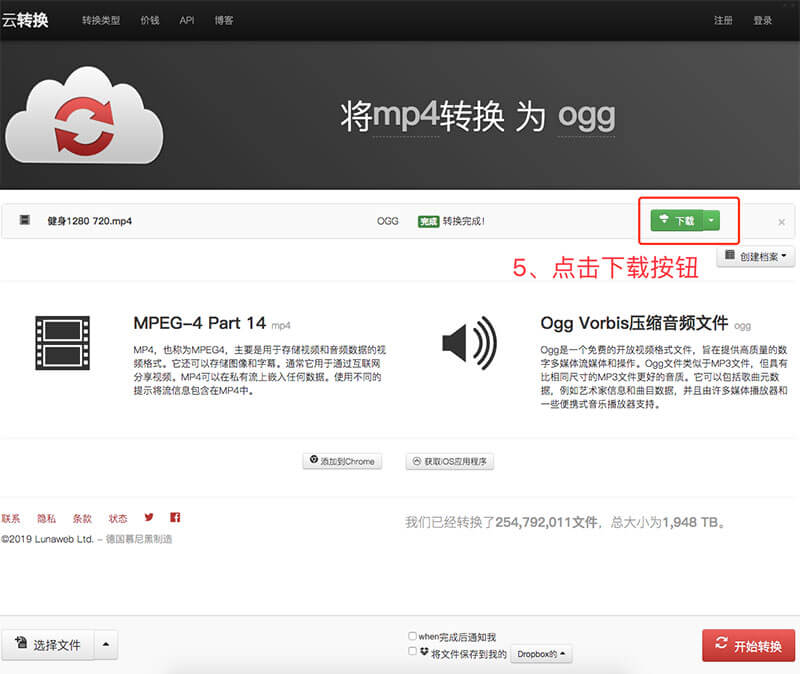Open the 创建档案 dropdown
The height and width of the screenshot is (674, 800).
click(756, 256)
